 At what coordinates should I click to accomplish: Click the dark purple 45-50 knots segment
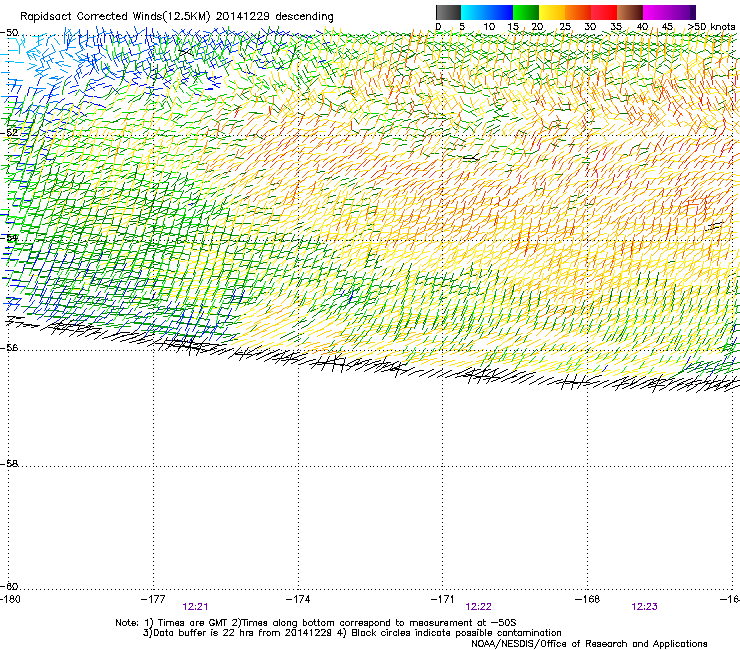(x=682, y=12)
